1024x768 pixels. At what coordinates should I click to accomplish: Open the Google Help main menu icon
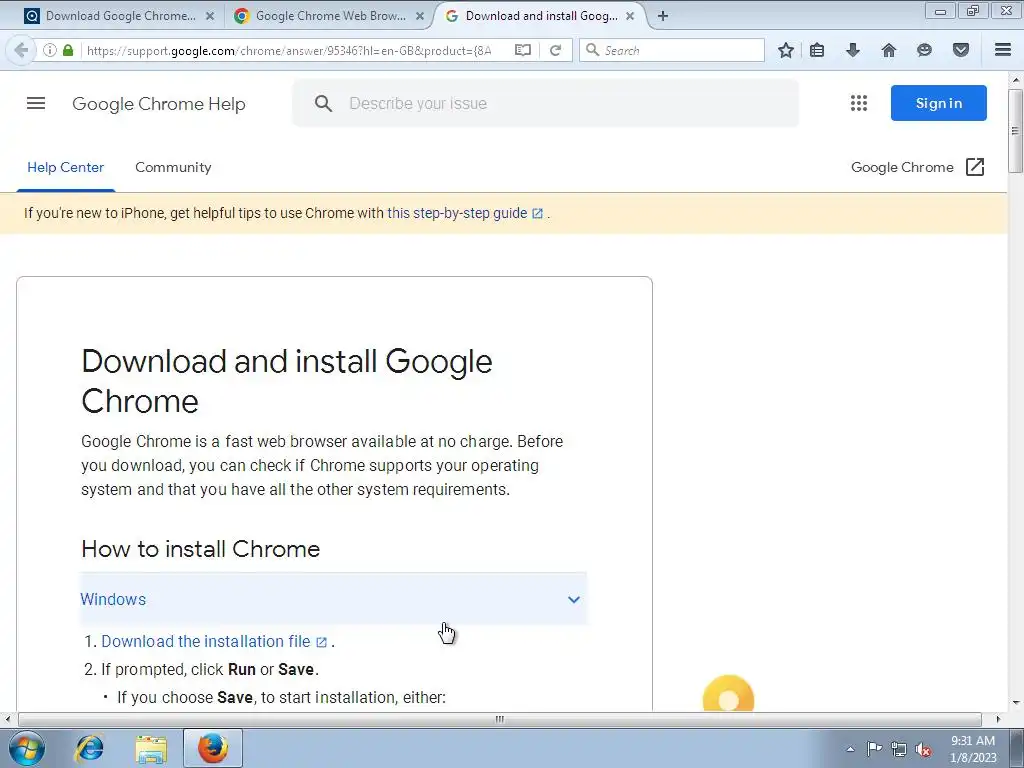[x=36, y=103]
